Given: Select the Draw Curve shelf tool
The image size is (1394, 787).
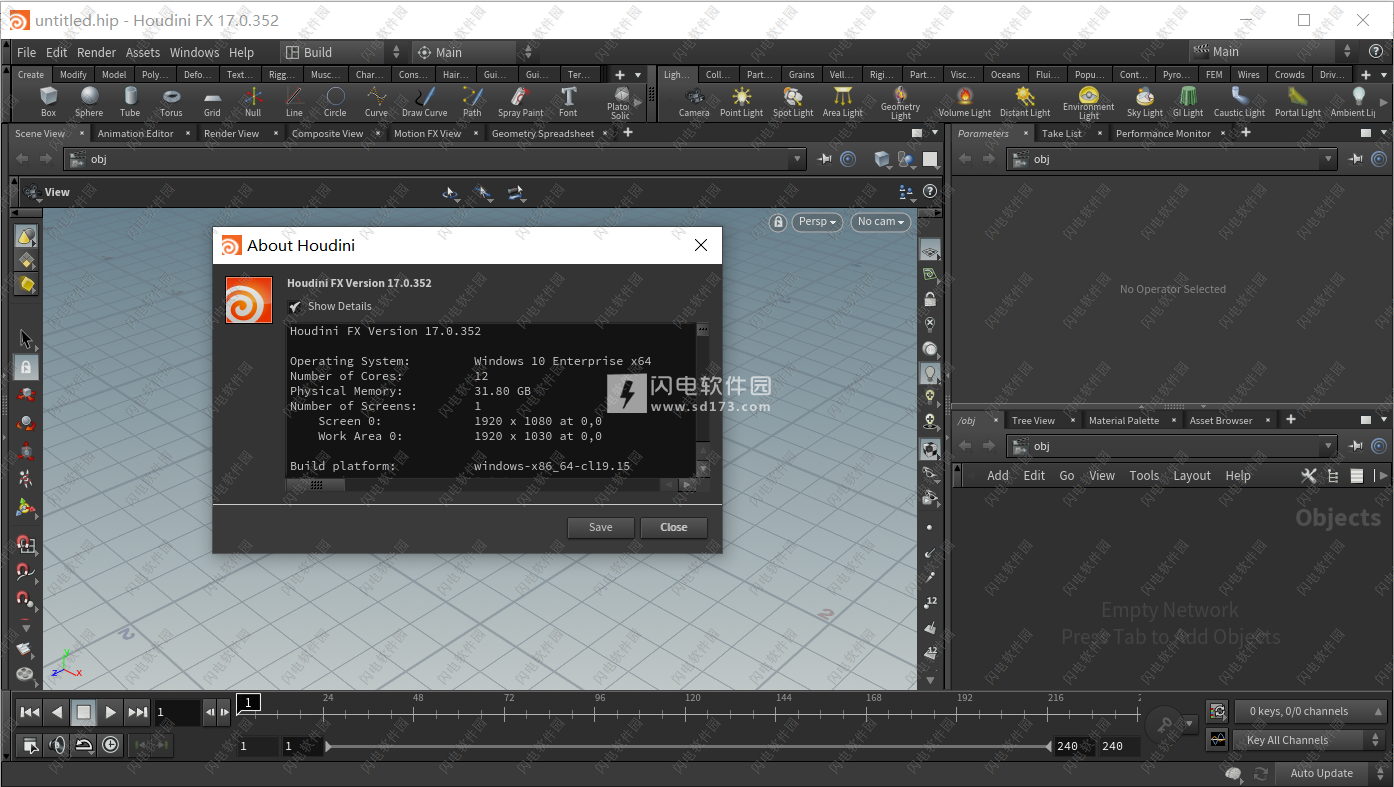Looking at the screenshot, I should click(424, 101).
